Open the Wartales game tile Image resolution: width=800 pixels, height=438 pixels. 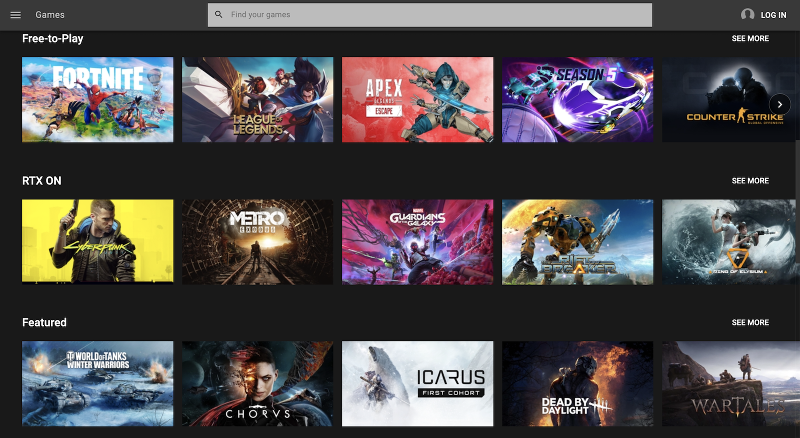pos(729,383)
